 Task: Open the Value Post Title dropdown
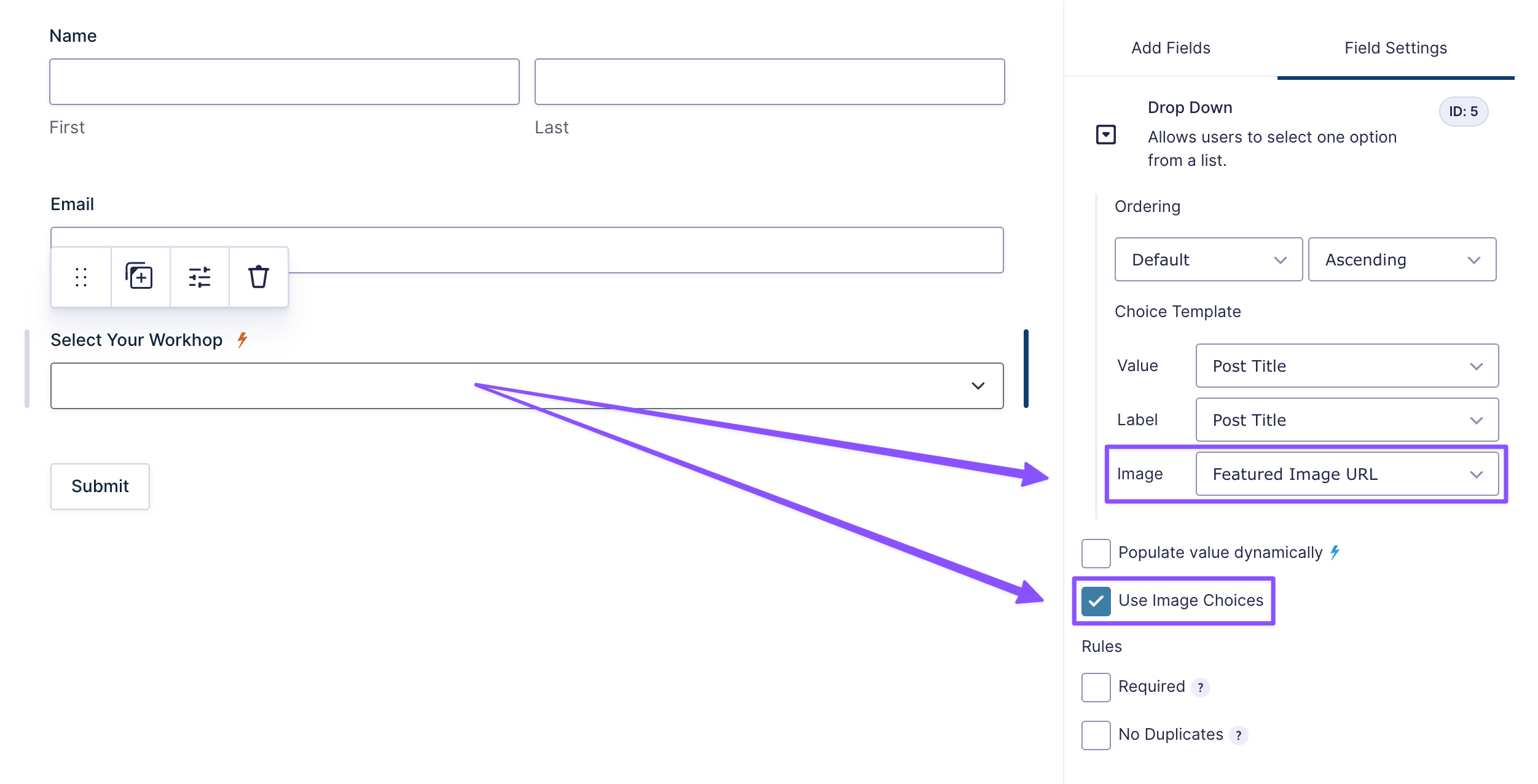[1346, 366]
